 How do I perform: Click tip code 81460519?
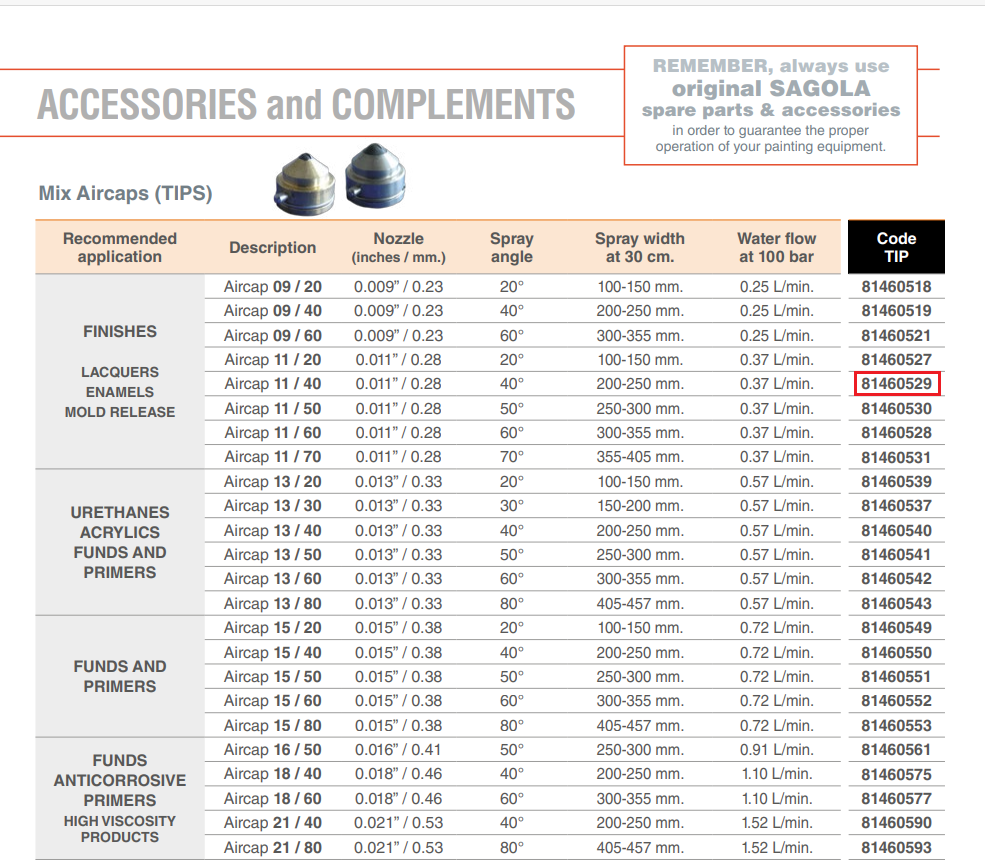[896, 310]
